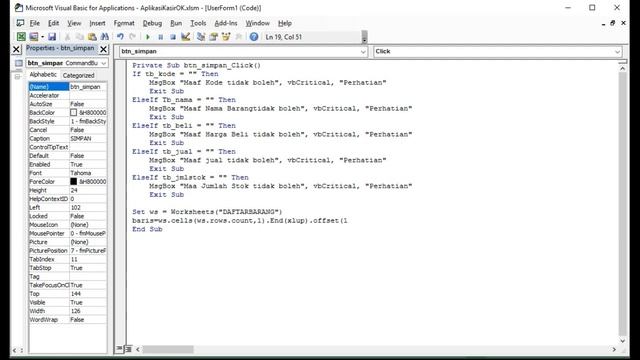
Task: Select the (Name) property row
Action: click(67, 87)
